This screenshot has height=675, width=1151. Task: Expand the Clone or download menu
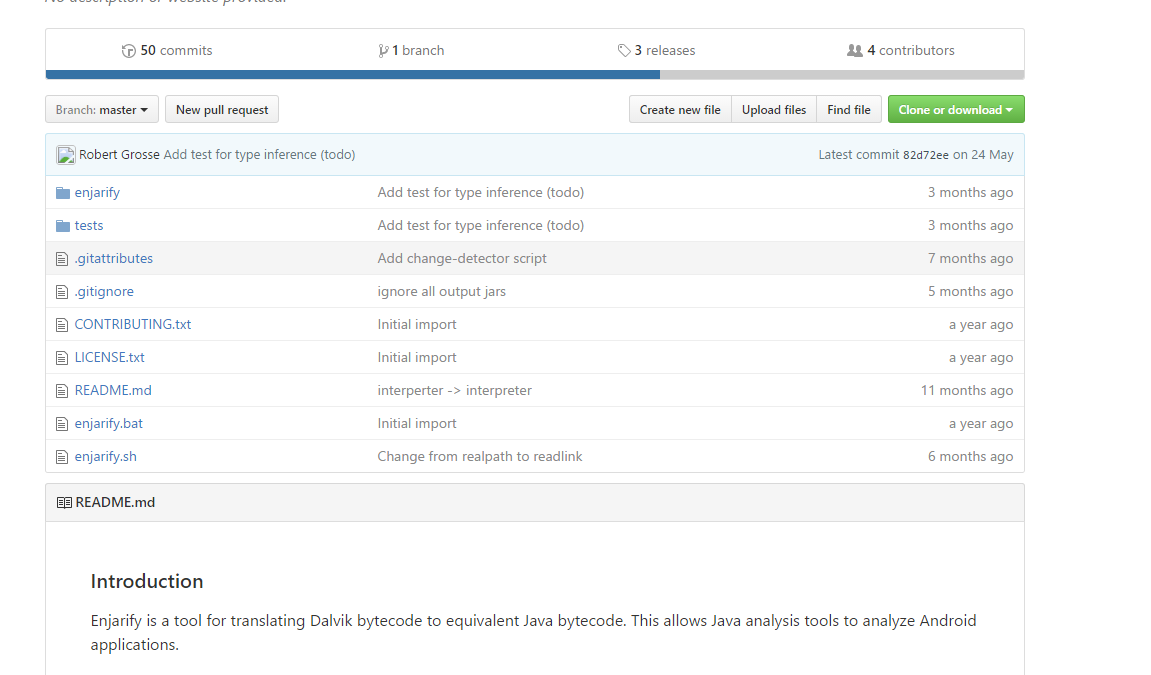click(x=956, y=109)
